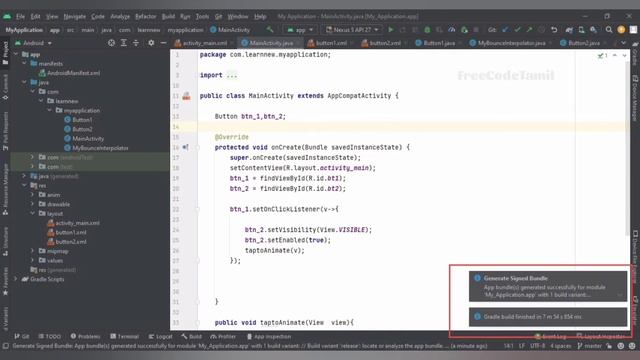Collapse the res folder
Viewport: 640px width, 360px height.
pos(24,185)
